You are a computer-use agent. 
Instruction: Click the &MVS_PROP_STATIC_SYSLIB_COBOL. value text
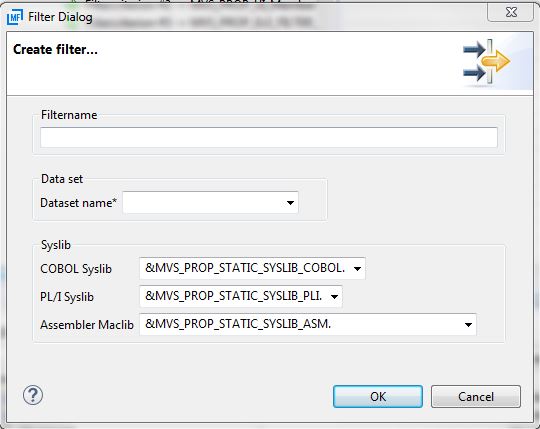[245, 268]
